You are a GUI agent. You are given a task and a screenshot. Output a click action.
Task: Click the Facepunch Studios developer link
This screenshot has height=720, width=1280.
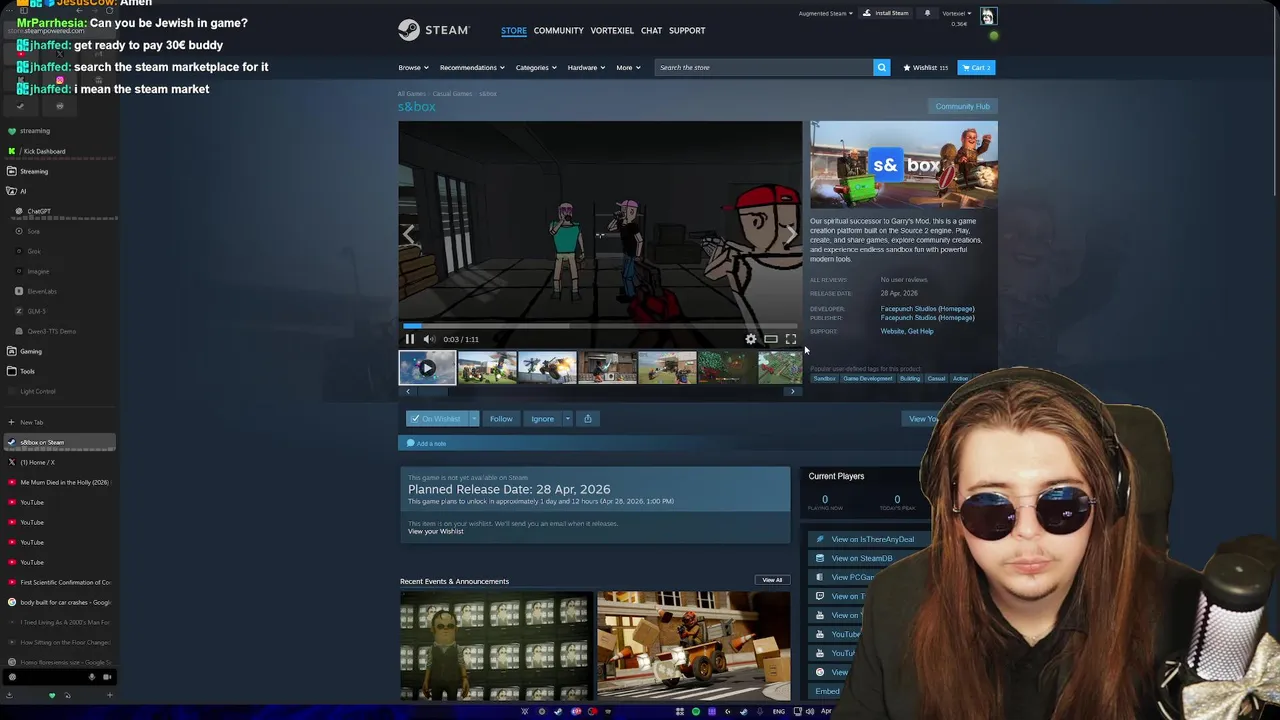[927, 309]
